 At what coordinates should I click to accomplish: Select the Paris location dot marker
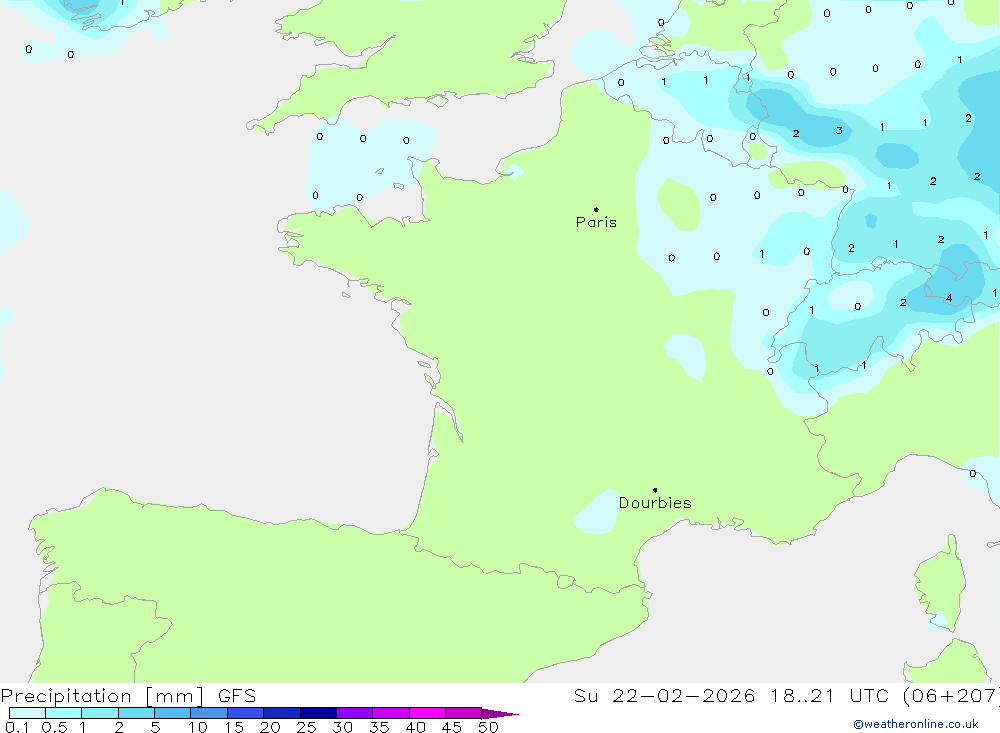click(596, 209)
